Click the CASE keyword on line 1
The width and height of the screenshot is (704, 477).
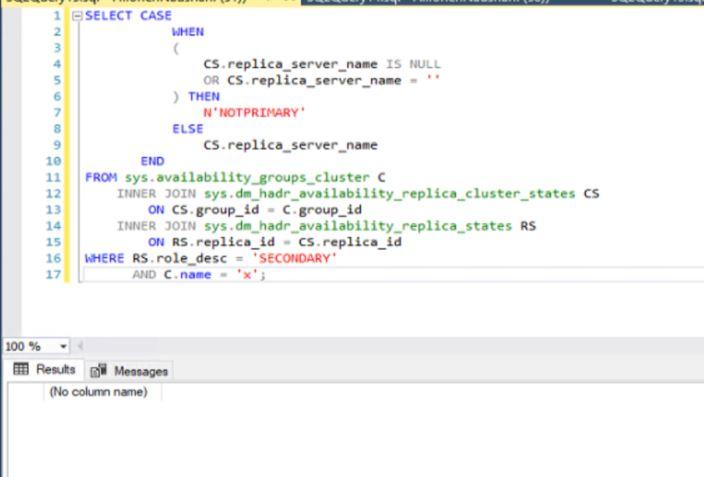click(x=156, y=16)
